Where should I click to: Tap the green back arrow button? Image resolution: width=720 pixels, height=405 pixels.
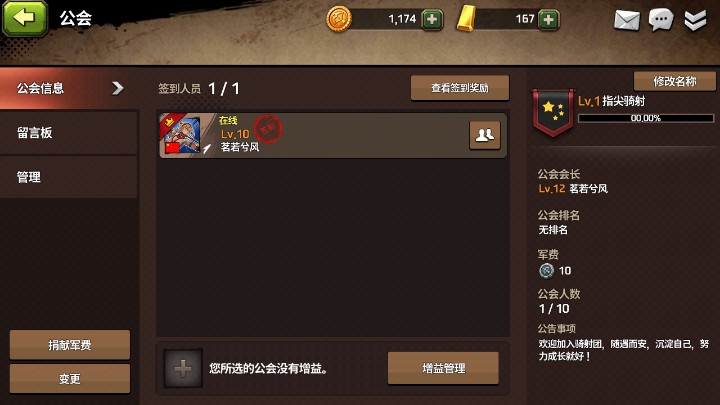click(x=25, y=18)
